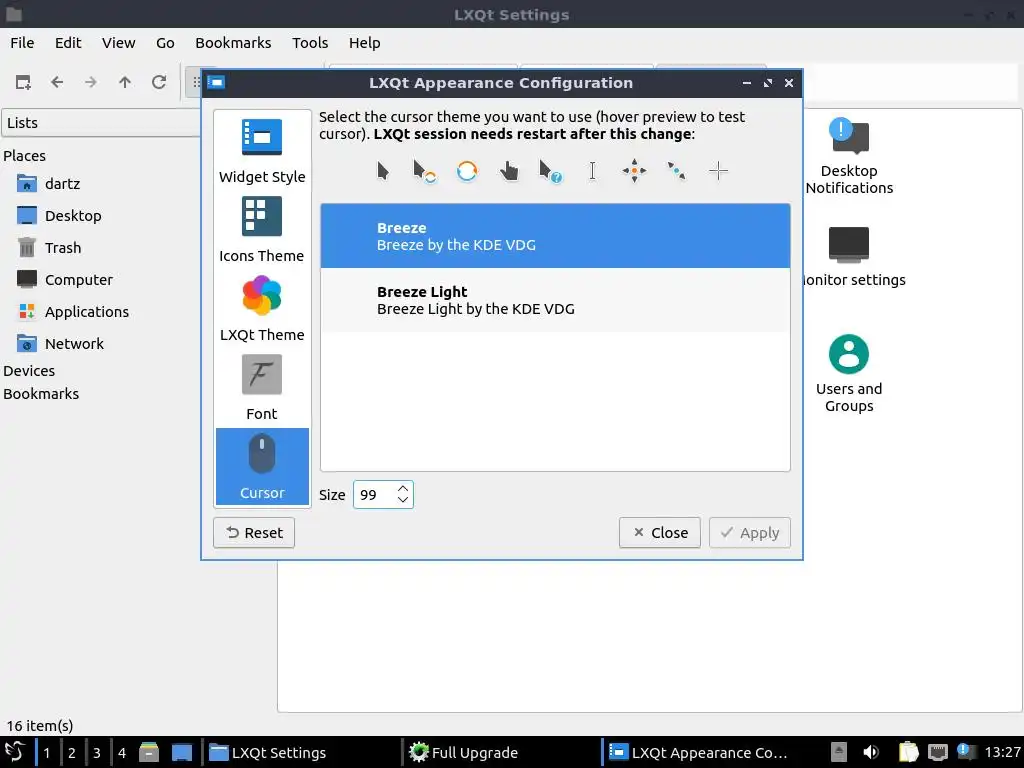Image resolution: width=1024 pixels, height=768 pixels.
Task: Open Trash in Places
Action: click(x=63, y=248)
